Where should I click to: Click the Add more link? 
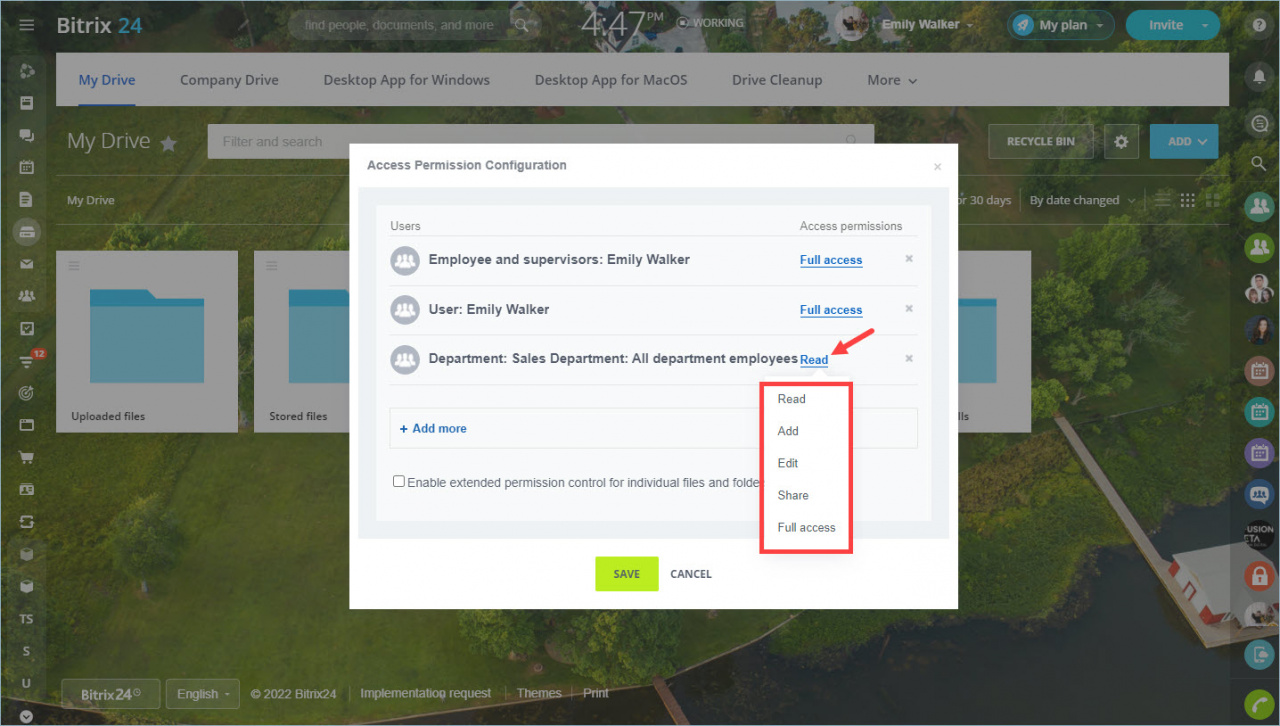[x=433, y=428]
